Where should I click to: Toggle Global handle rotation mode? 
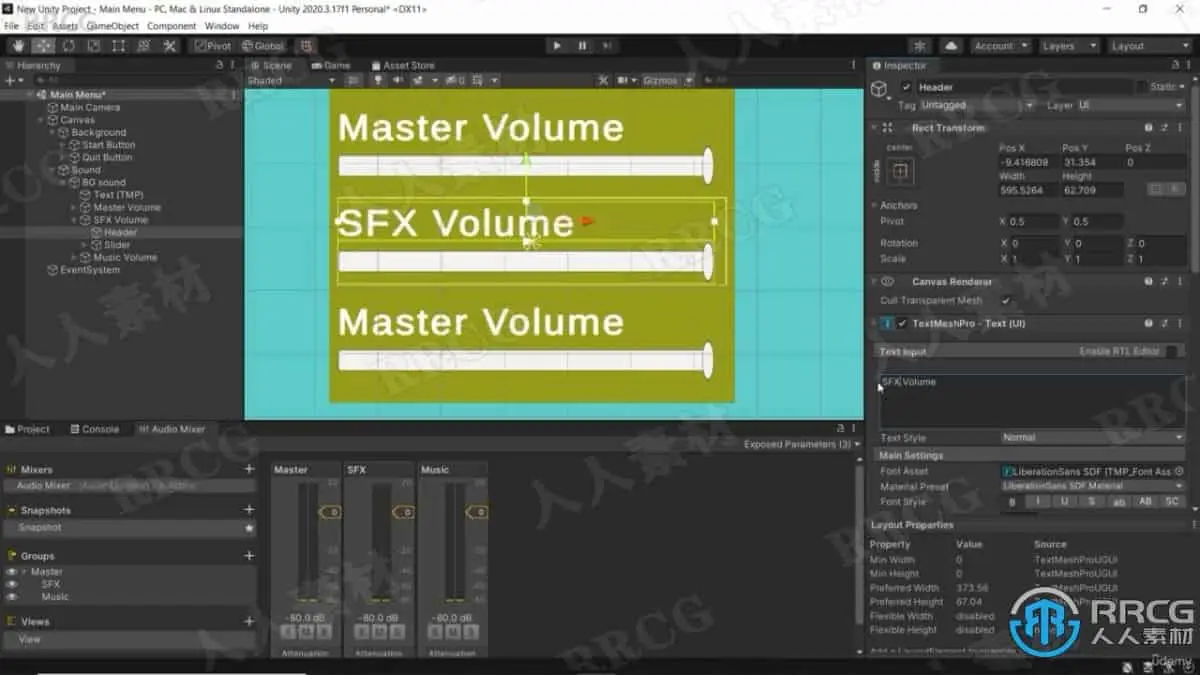pos(262,46)
